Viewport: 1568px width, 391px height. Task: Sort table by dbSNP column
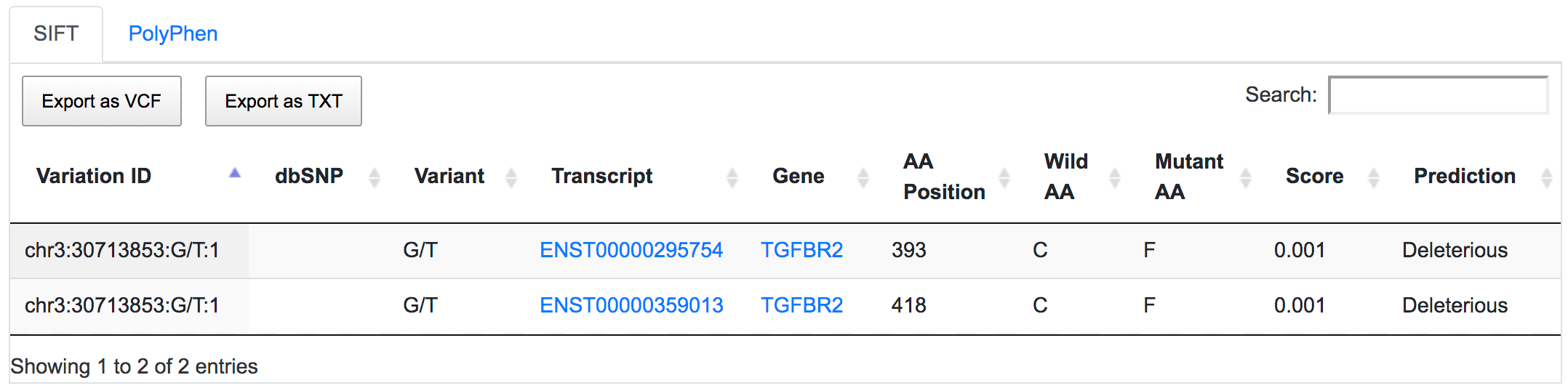374,177
